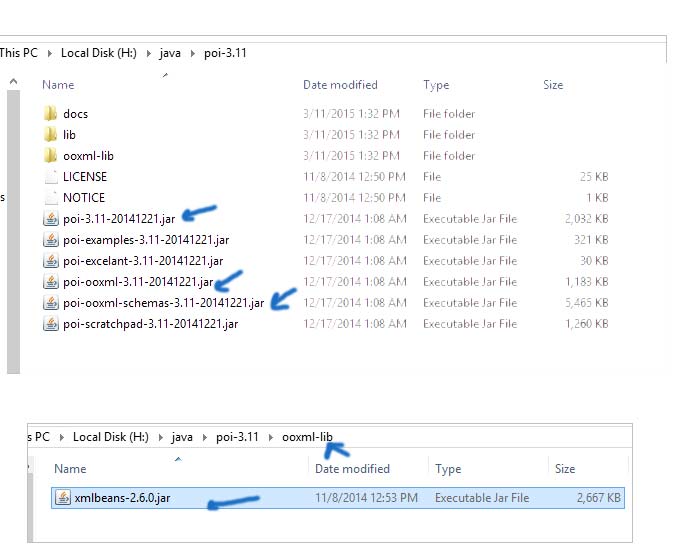Open the ooxml-lib folder icon
This screenshot has width=673, height=555.
(51, 156)
